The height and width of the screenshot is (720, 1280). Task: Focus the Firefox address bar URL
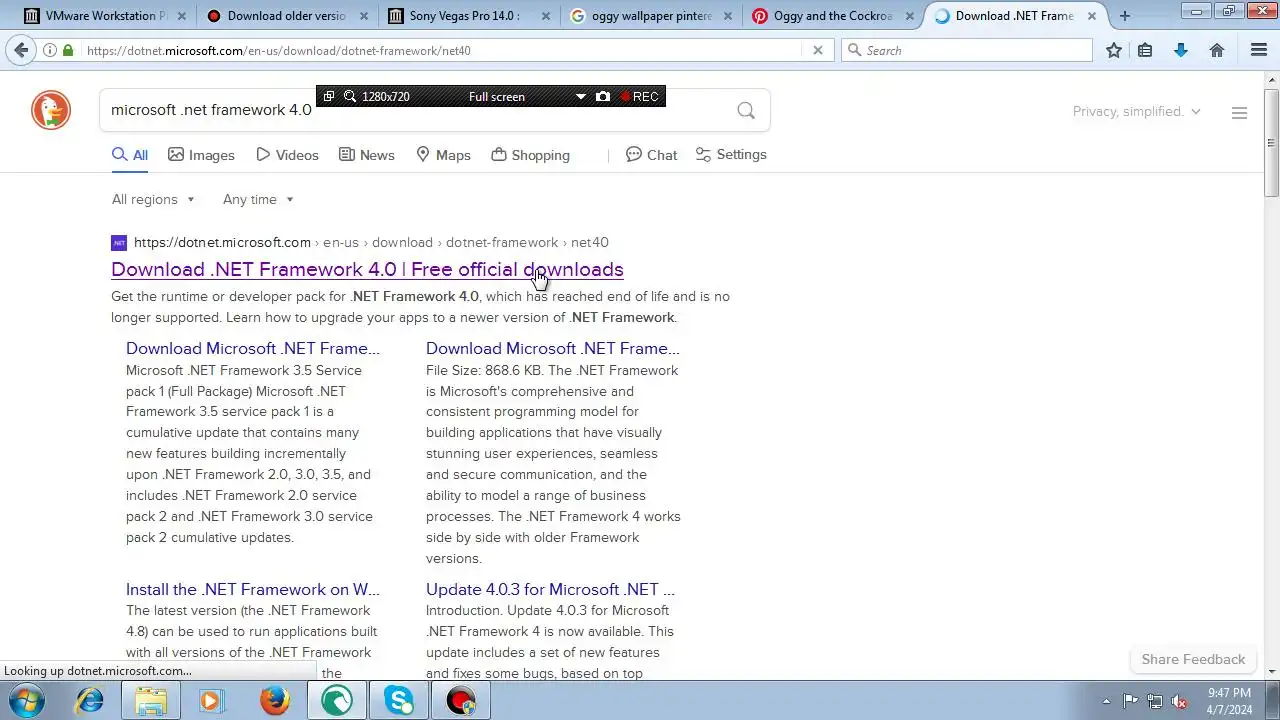pos(440,50)
